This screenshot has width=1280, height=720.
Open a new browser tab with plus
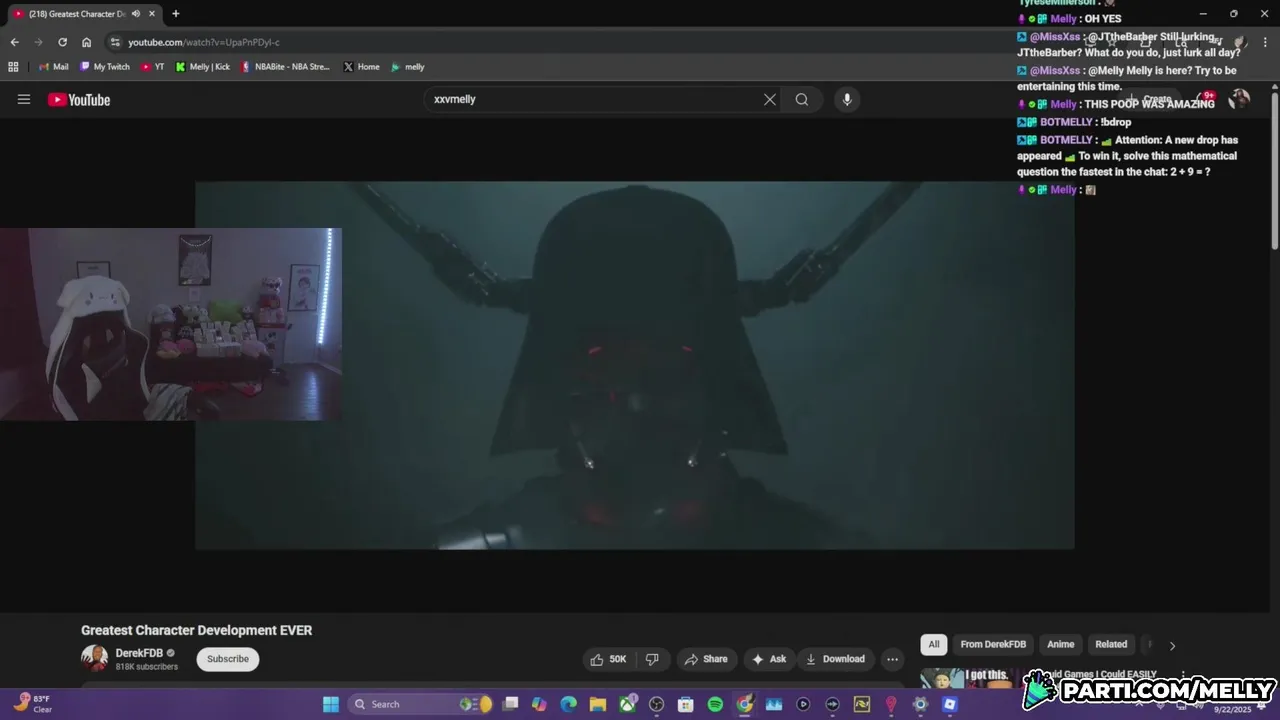pyautogui.click(x=176, y=14)
